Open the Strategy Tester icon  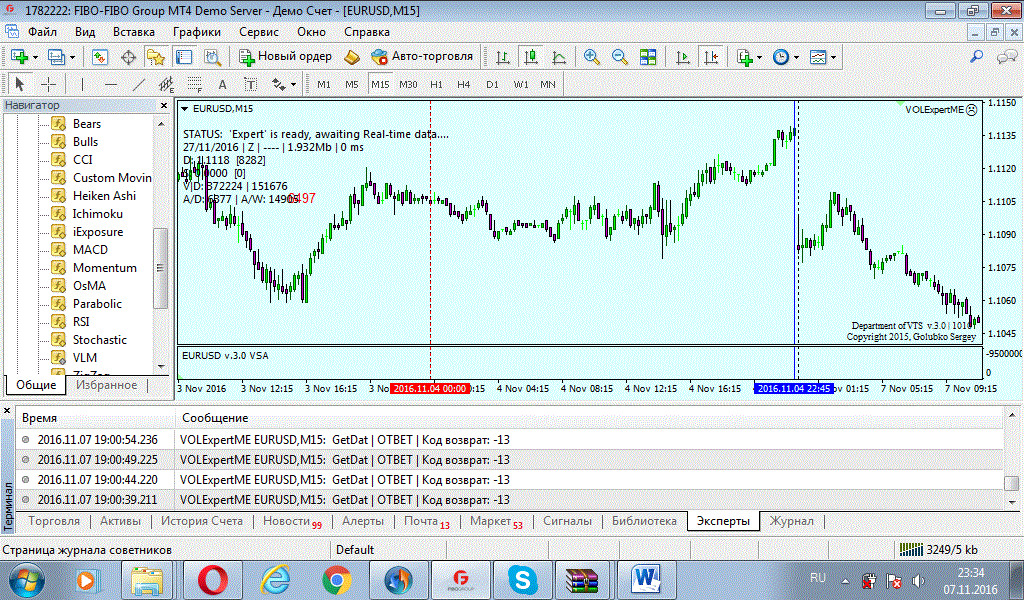[x=213, y=57]
